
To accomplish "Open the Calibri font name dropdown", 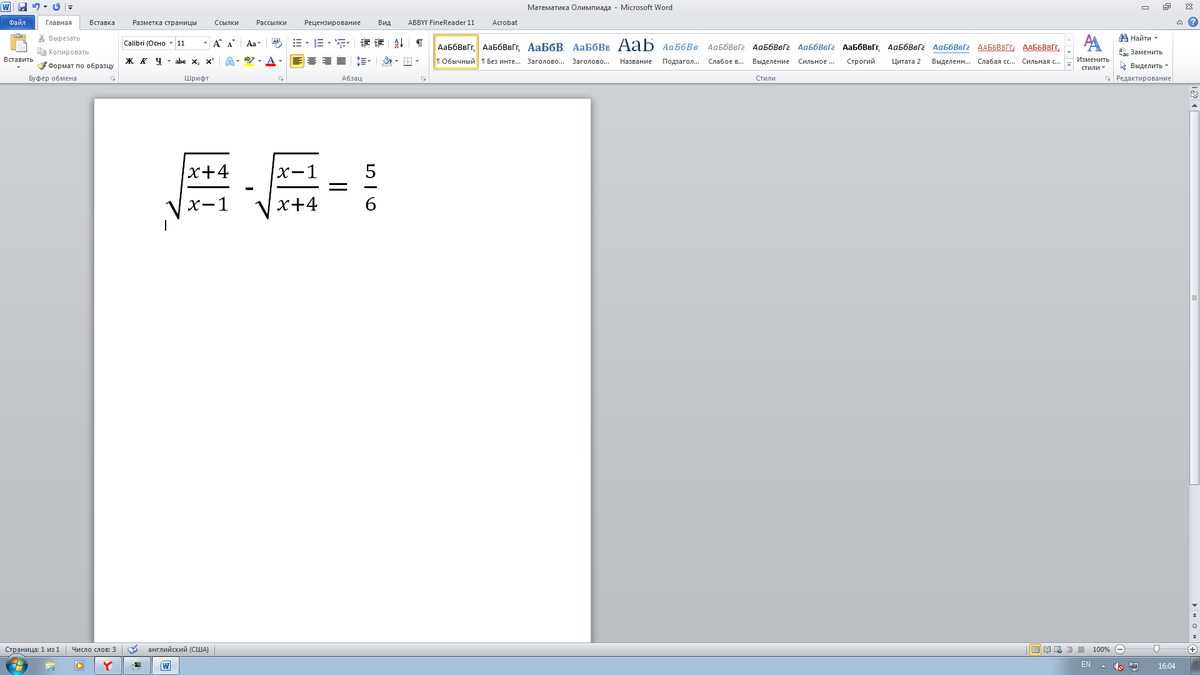I will coord(170,43).
